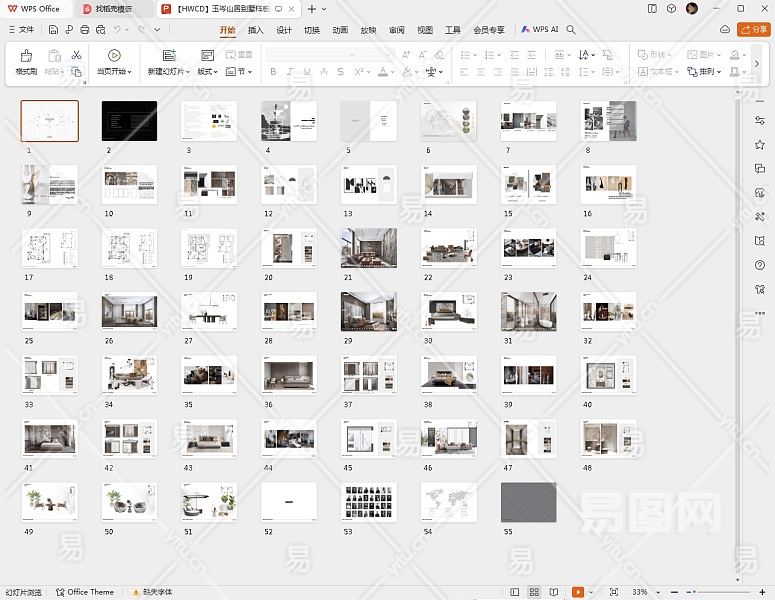Click the orange Share (分享) button
775x600 pixels.
pyautogui.click(x=753, y=30)
